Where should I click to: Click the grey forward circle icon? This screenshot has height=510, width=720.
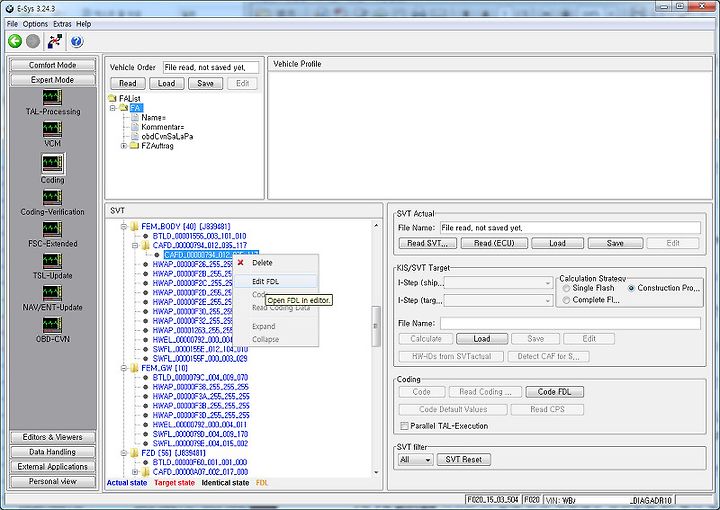pos(33,42)
